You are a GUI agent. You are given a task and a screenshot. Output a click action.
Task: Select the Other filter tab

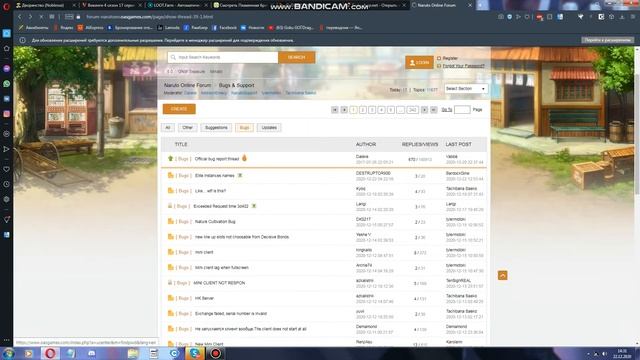(x=187, y=128)
